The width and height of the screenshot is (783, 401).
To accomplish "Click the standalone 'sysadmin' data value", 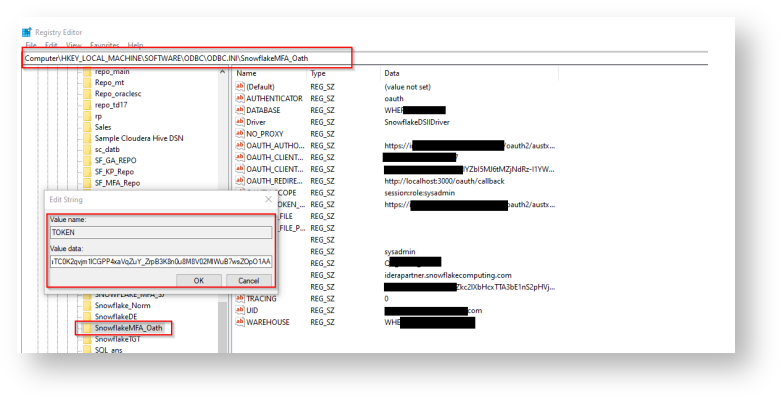I will pos(400,252).
